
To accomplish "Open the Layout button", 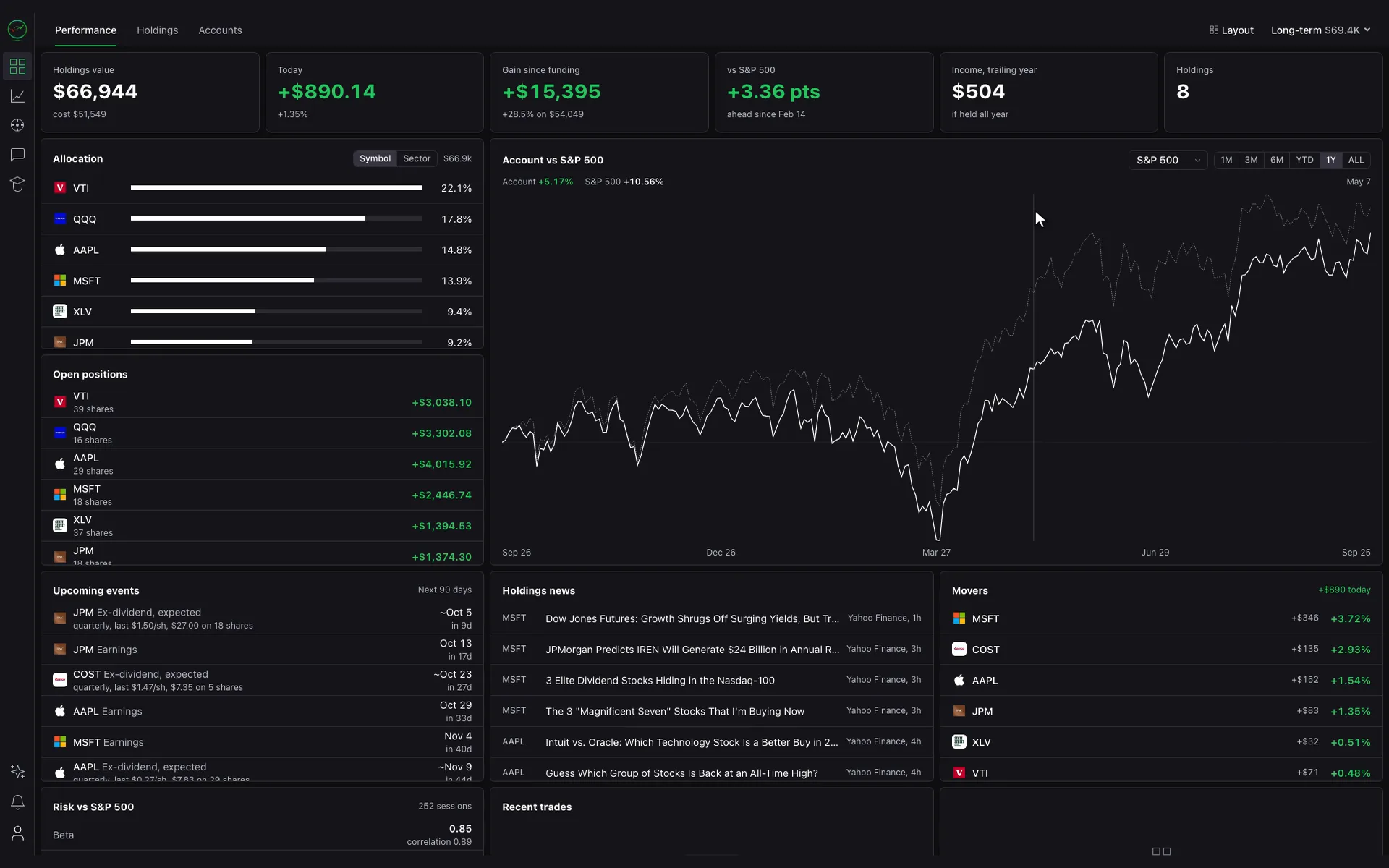I will 1231,30.
